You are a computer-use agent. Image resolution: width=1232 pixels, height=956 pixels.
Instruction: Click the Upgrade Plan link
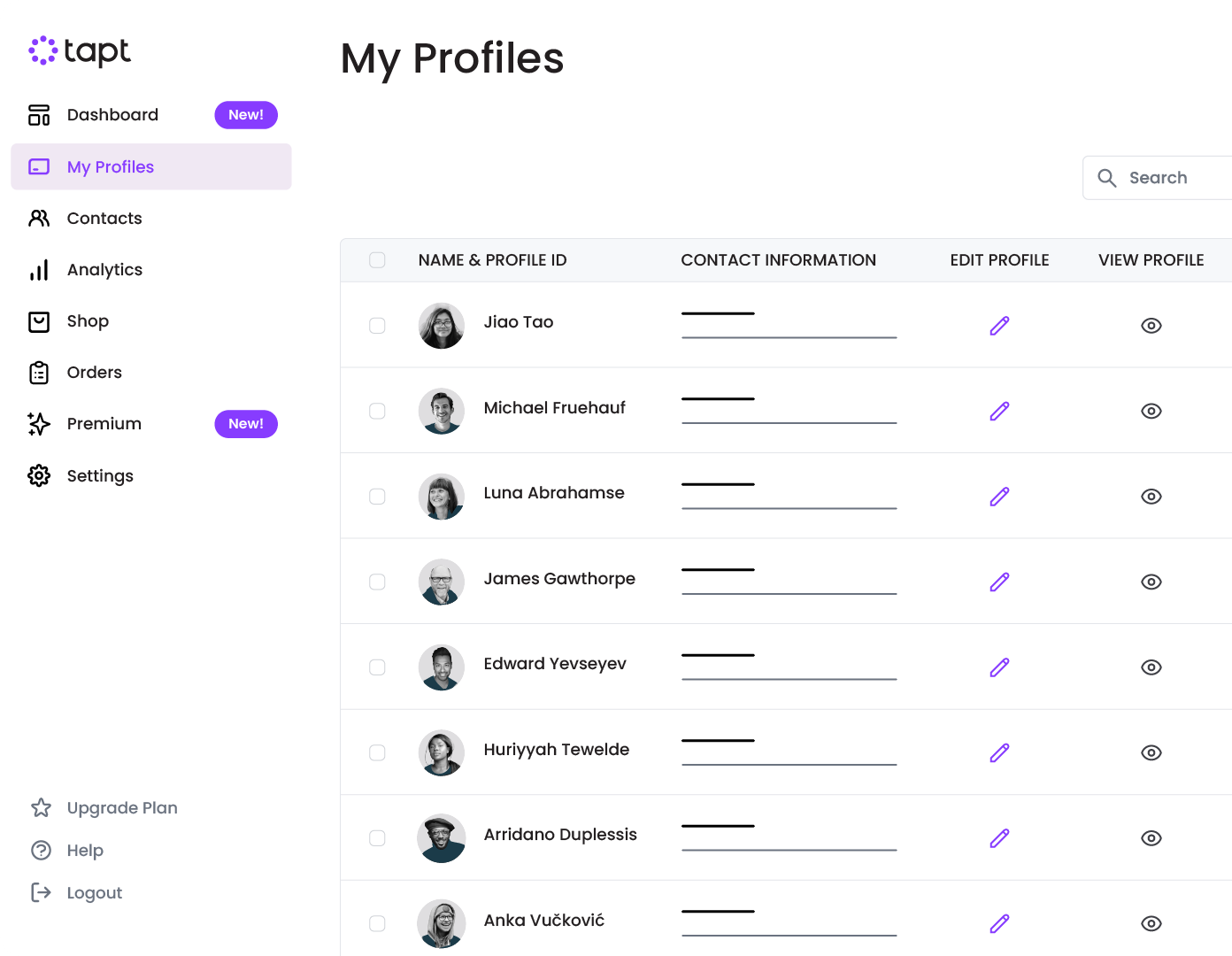pyautogui.click(x=122, y=808)
